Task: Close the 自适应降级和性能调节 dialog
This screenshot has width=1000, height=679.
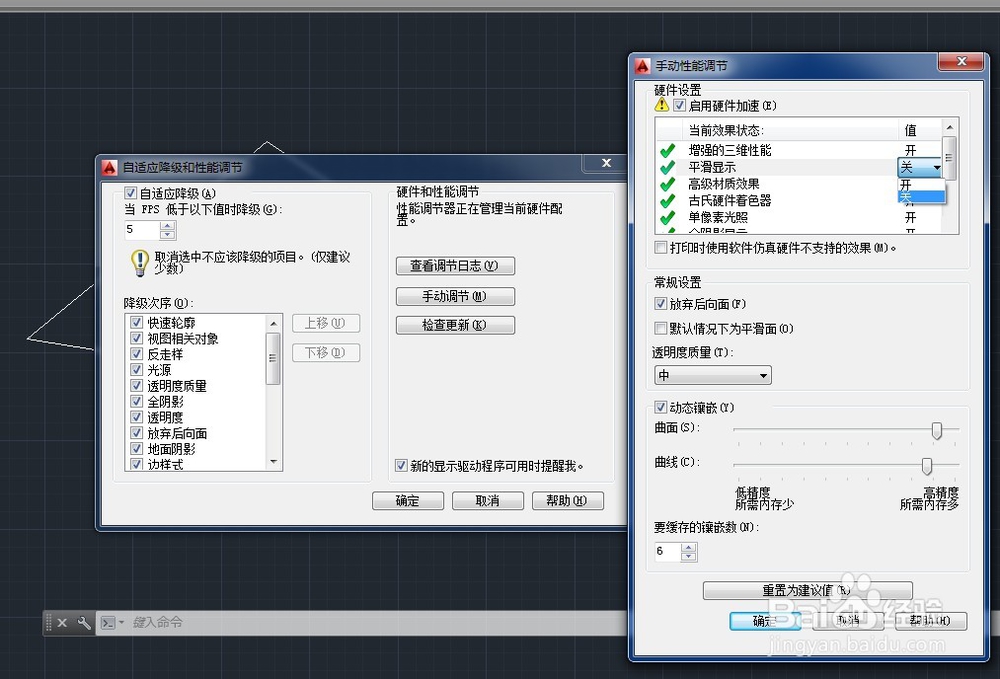Action: point(607,163)
